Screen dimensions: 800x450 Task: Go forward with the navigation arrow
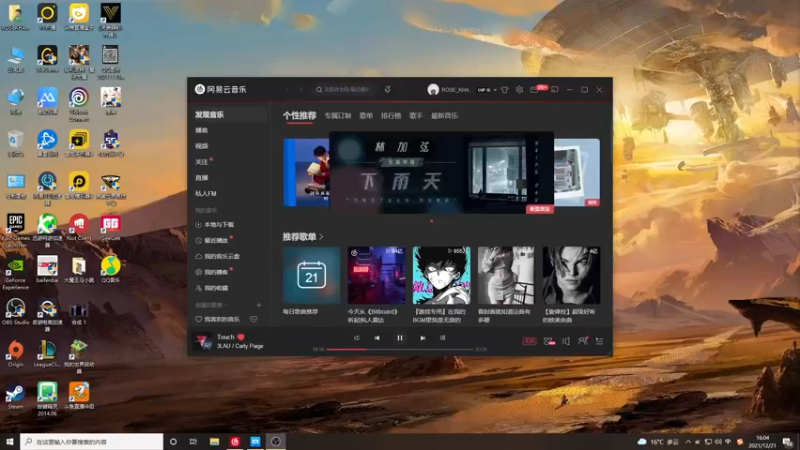tap(301, 89)
